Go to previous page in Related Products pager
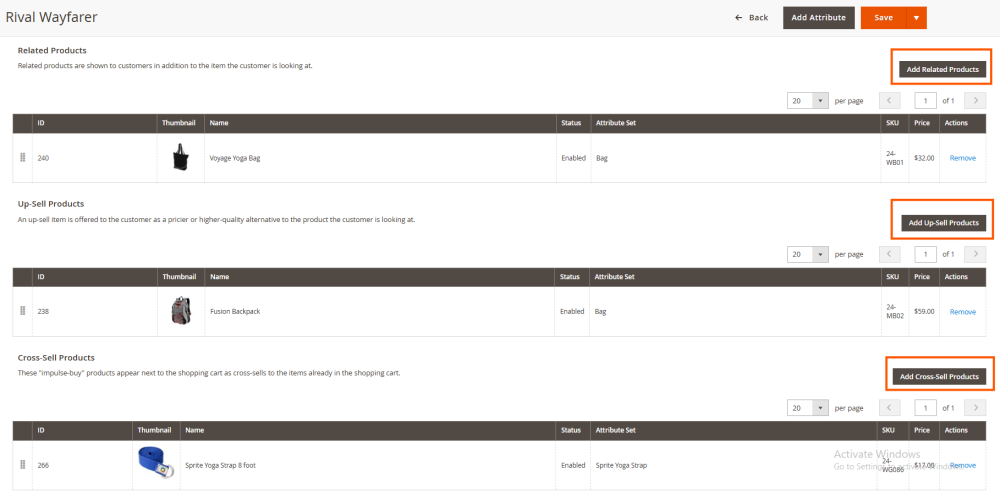1000x493 pixels. [890, 100]
